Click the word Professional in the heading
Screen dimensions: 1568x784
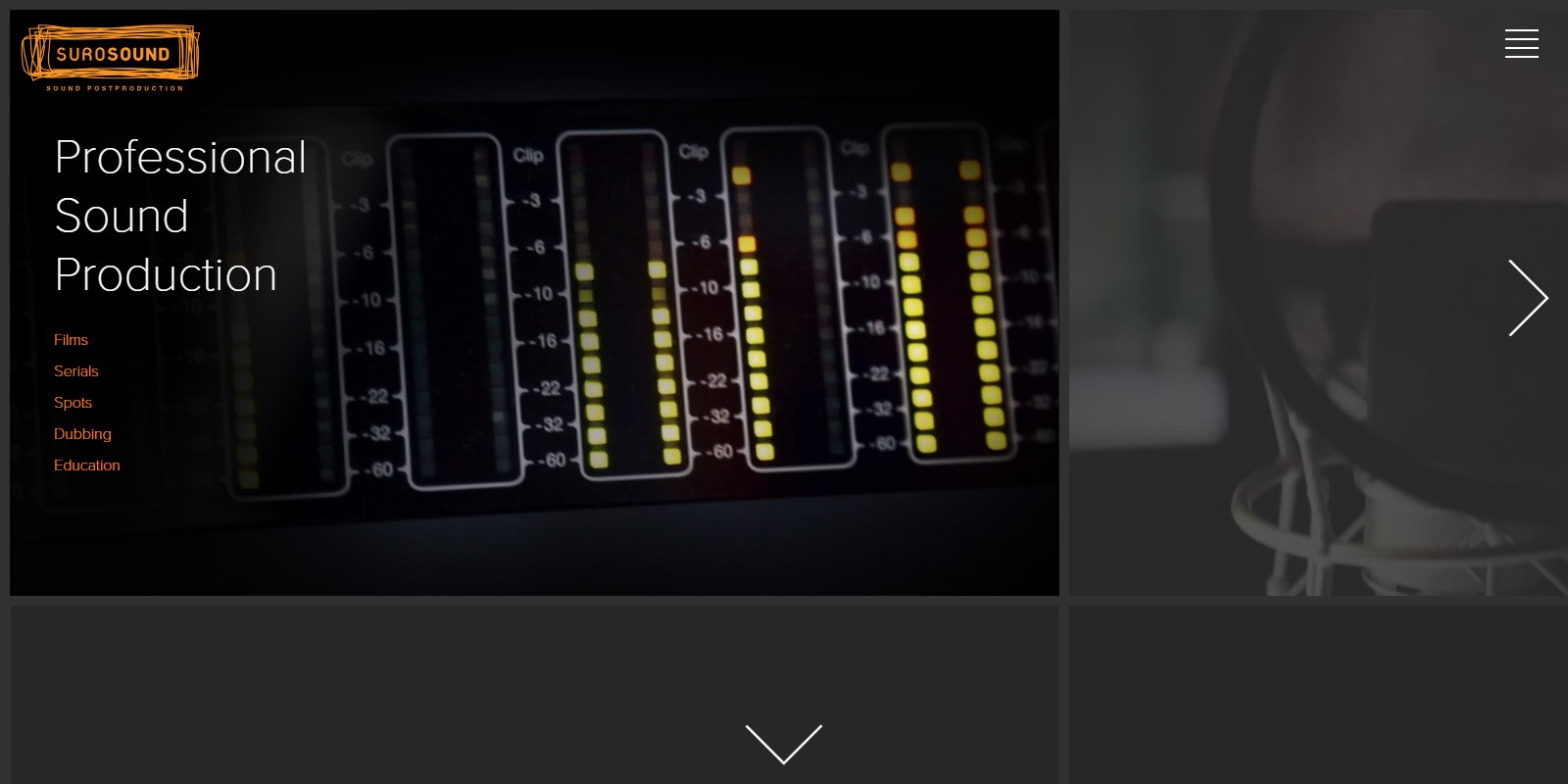[x=180, y=158]
